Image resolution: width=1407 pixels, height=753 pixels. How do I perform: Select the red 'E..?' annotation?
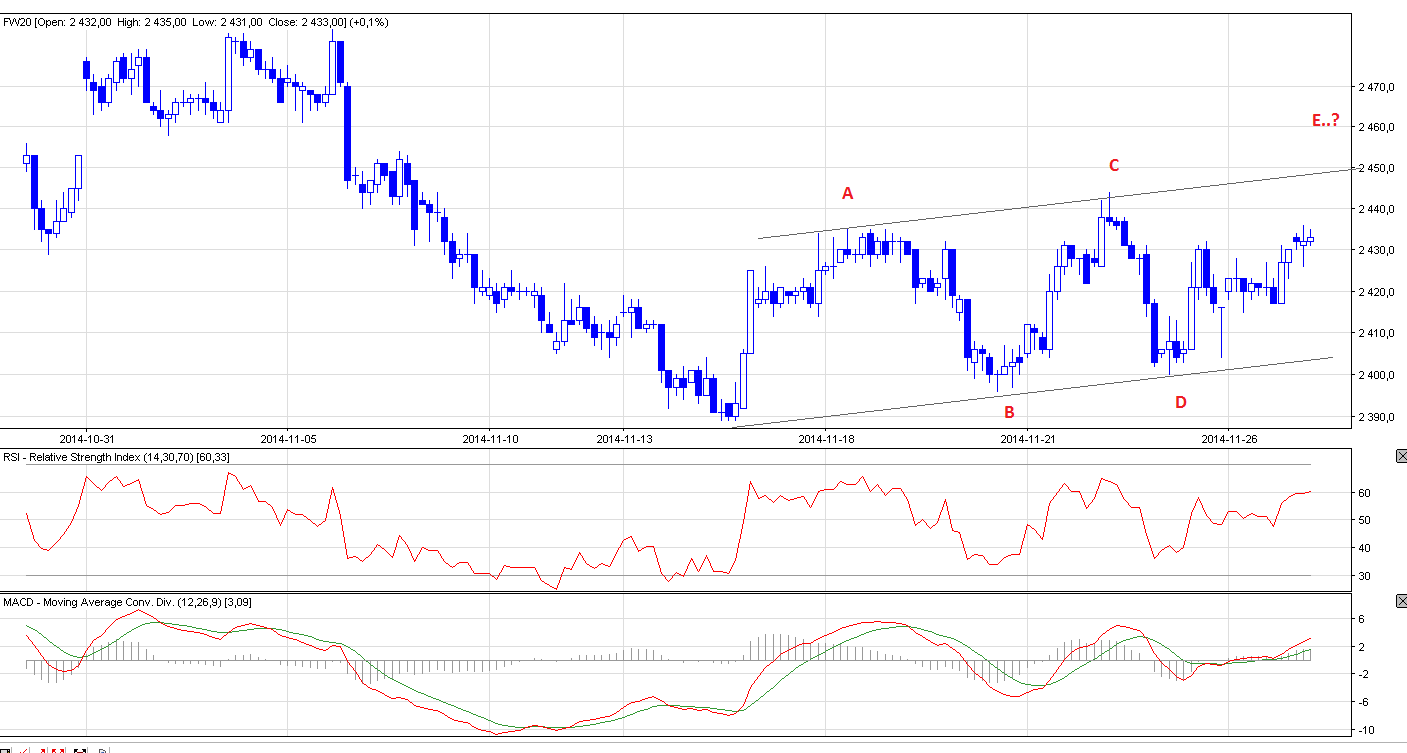point(1325,121)
